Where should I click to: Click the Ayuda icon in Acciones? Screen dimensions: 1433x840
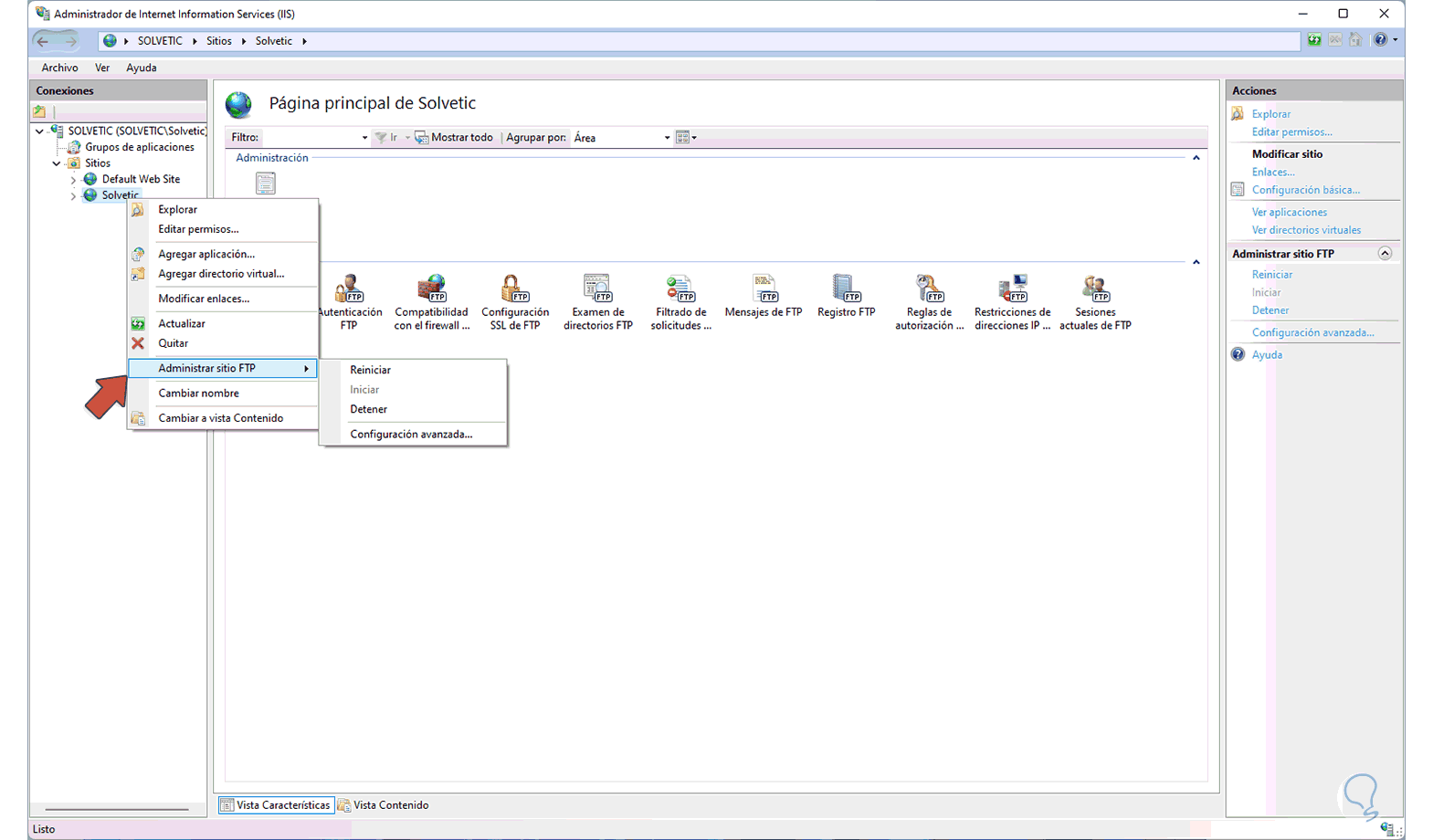tap(1238, 354)
